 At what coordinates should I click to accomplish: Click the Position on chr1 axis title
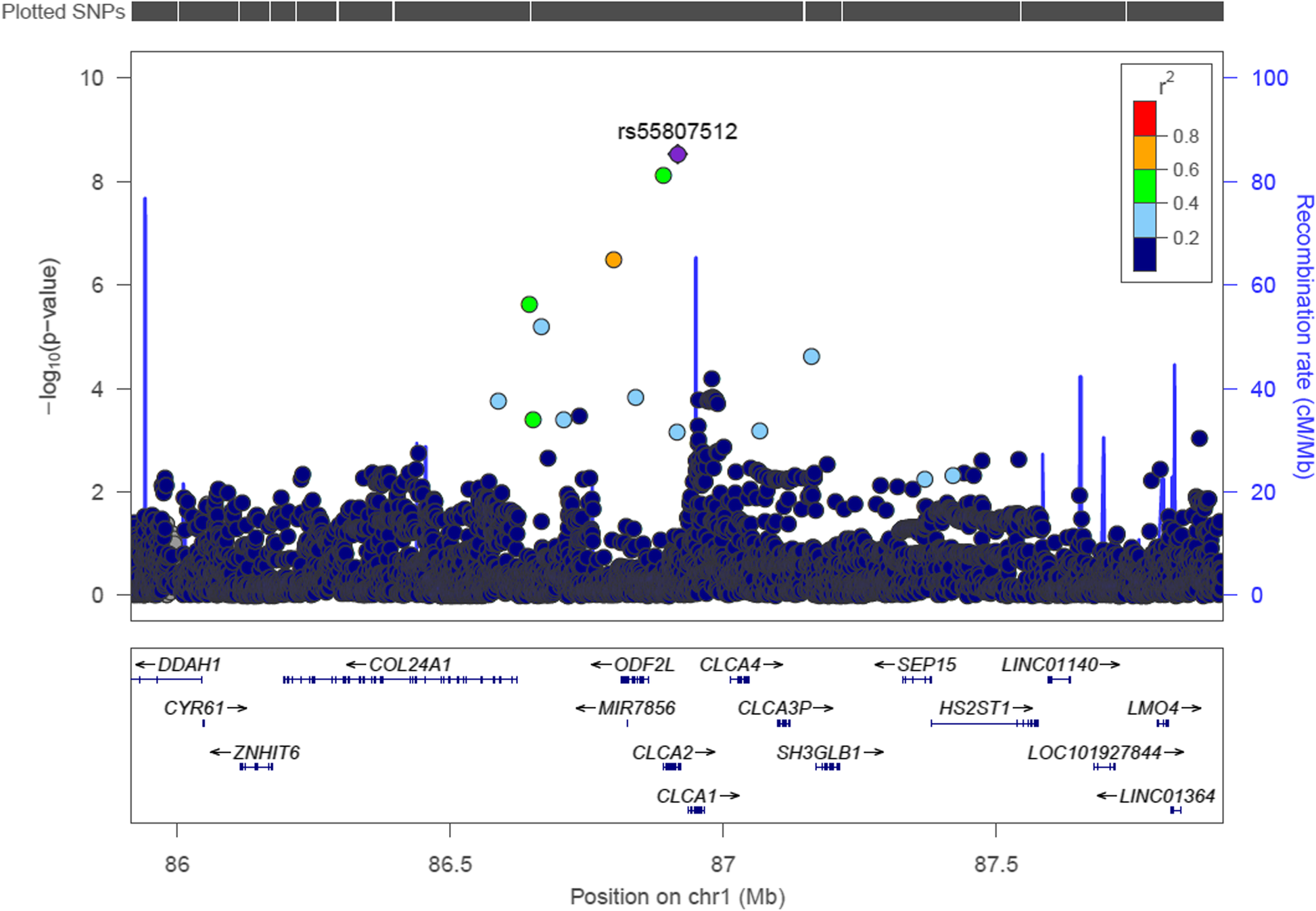pos(677,897)
